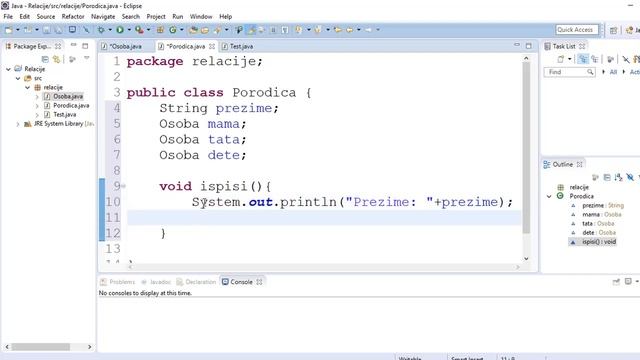Toggle Hide Fields filter in Outline
This screenshot has width=640, height=360.
[630, 177]
